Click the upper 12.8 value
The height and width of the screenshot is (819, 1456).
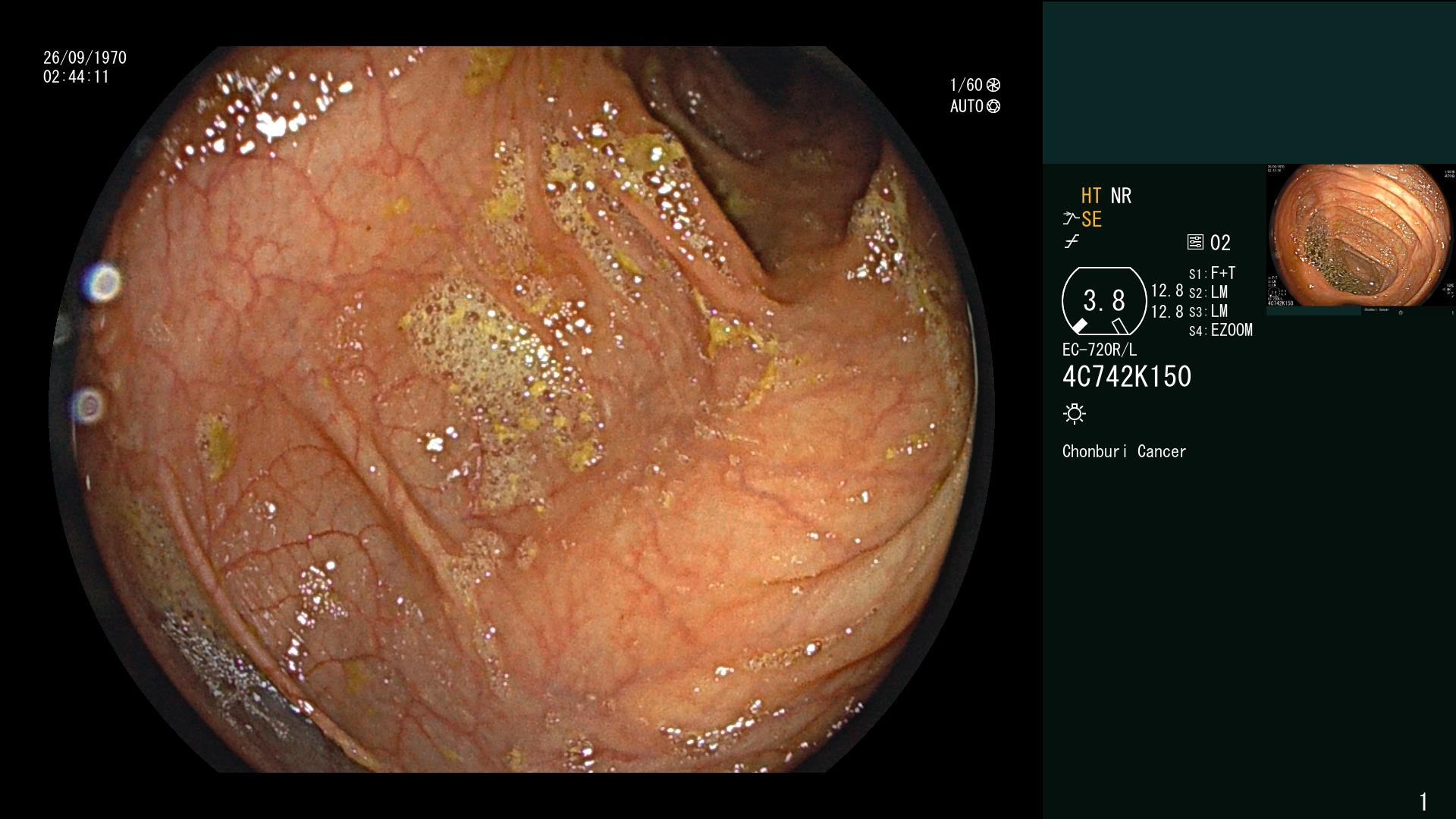click(1167, 290)
